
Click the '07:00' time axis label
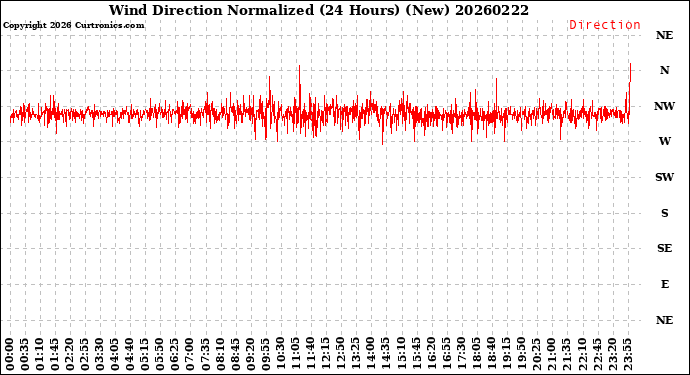point(190,354)
